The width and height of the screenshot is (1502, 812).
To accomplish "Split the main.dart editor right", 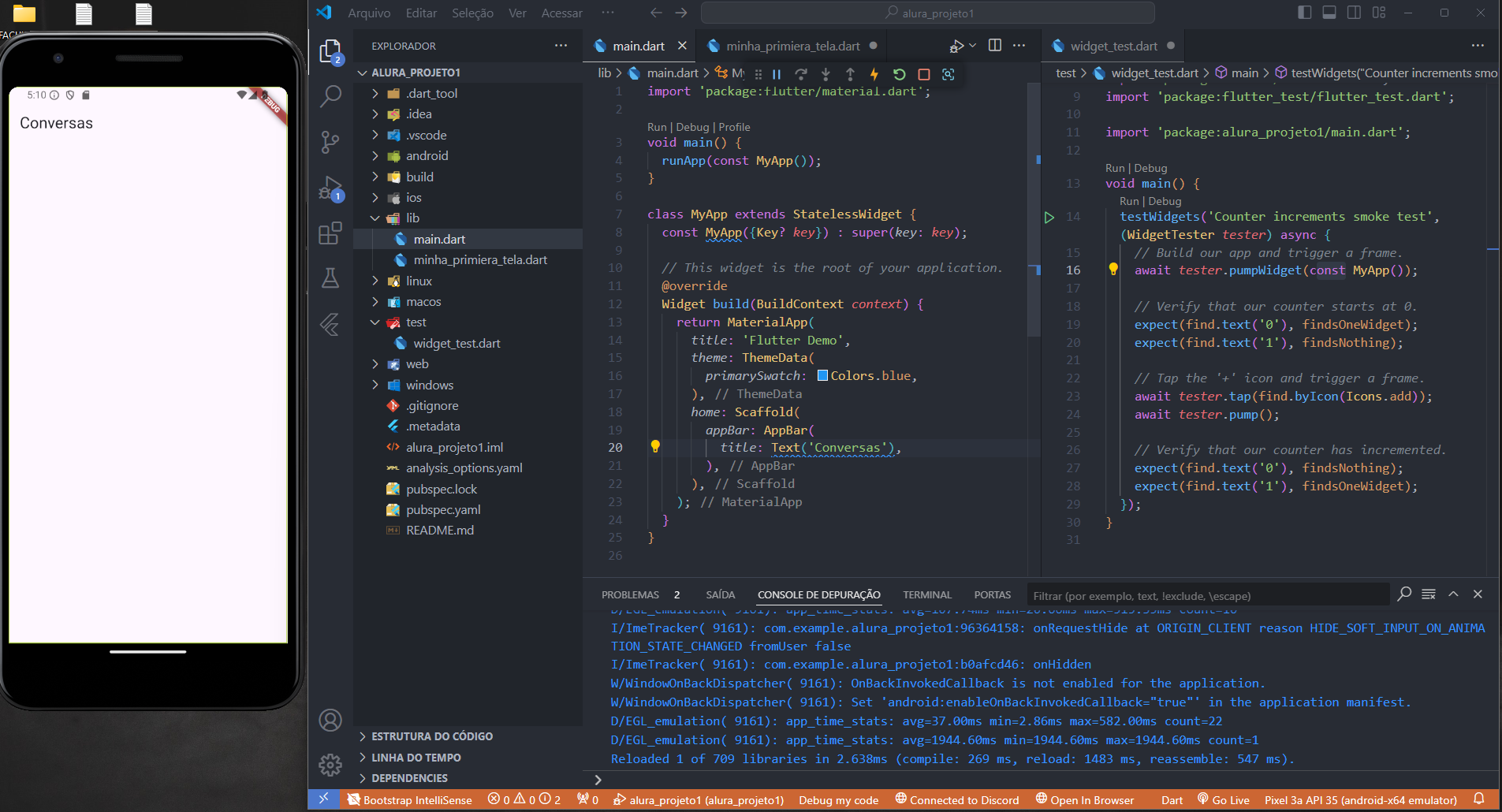I will (995, 46).
